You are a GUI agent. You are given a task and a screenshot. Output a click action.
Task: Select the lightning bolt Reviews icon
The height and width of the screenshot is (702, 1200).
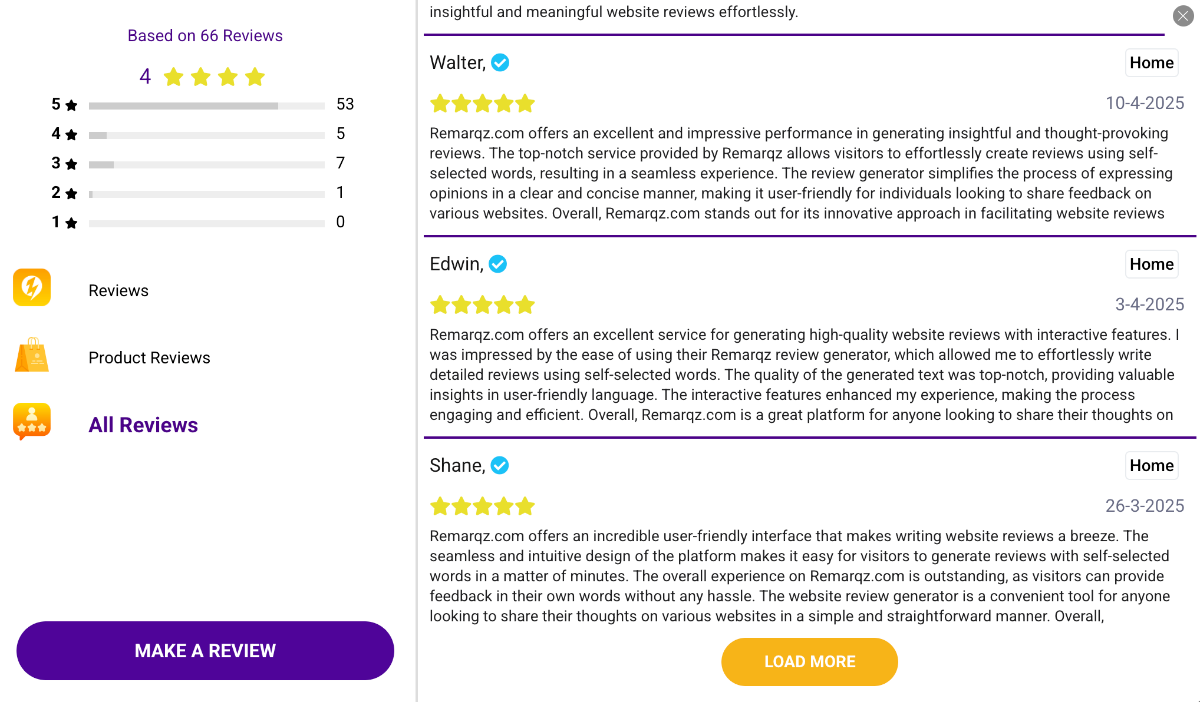tap(31, 288)
